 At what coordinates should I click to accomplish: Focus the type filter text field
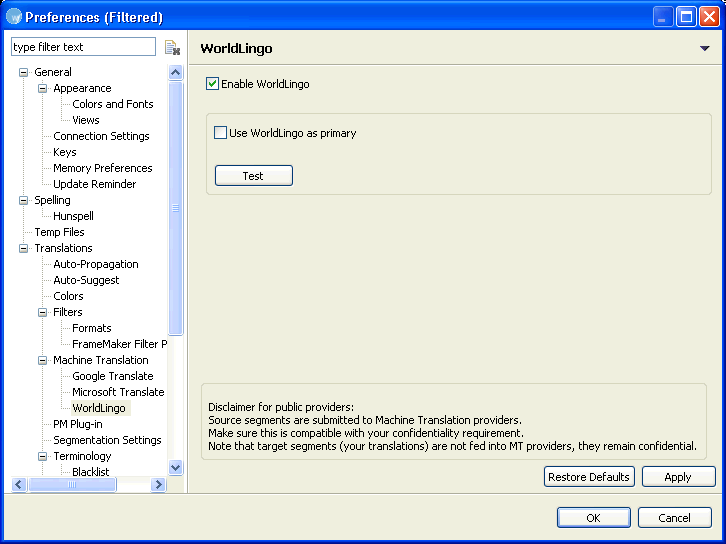click(83, 47)
